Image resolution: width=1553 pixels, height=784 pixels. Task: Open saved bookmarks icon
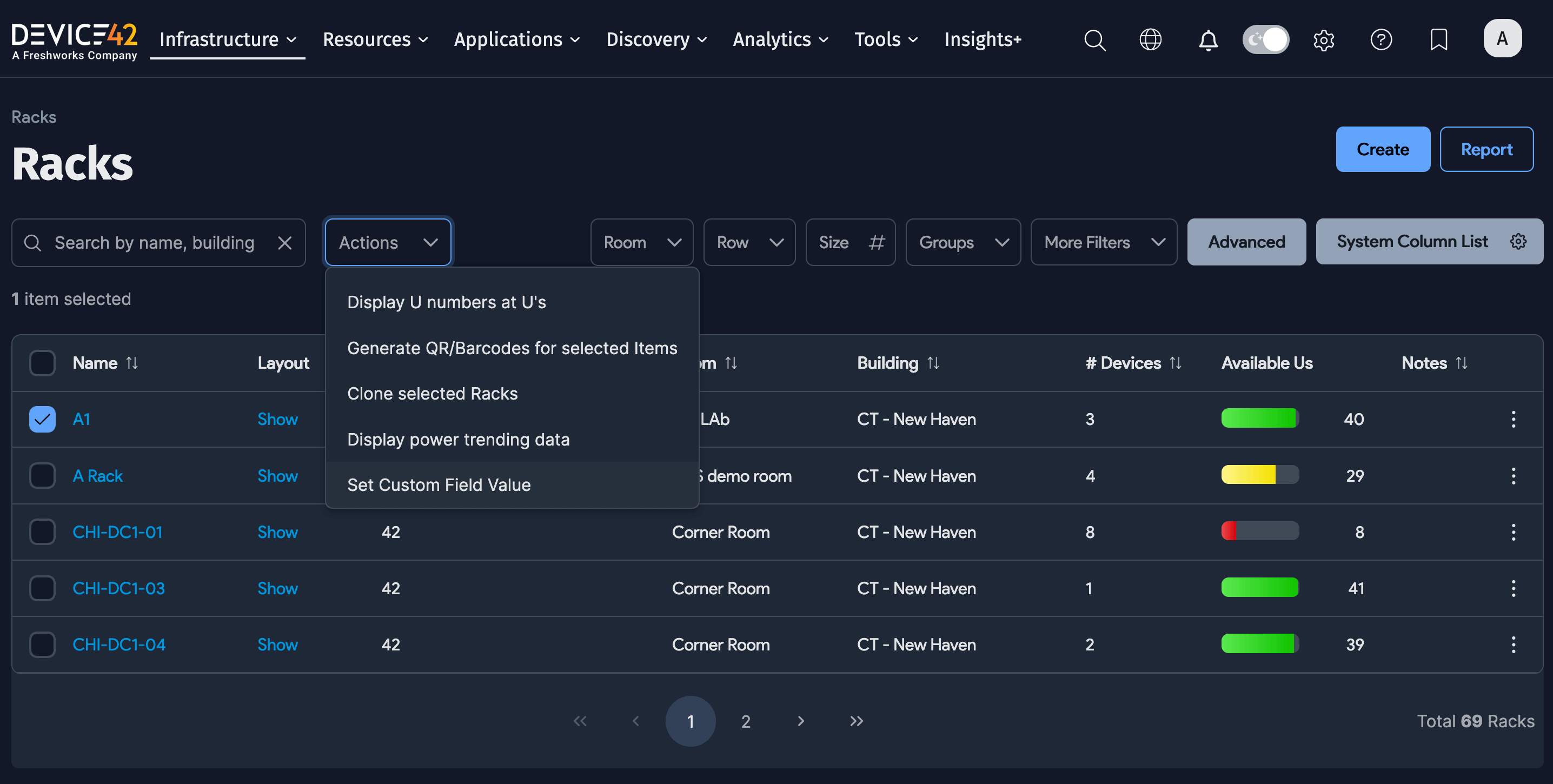click(1439, 40)
